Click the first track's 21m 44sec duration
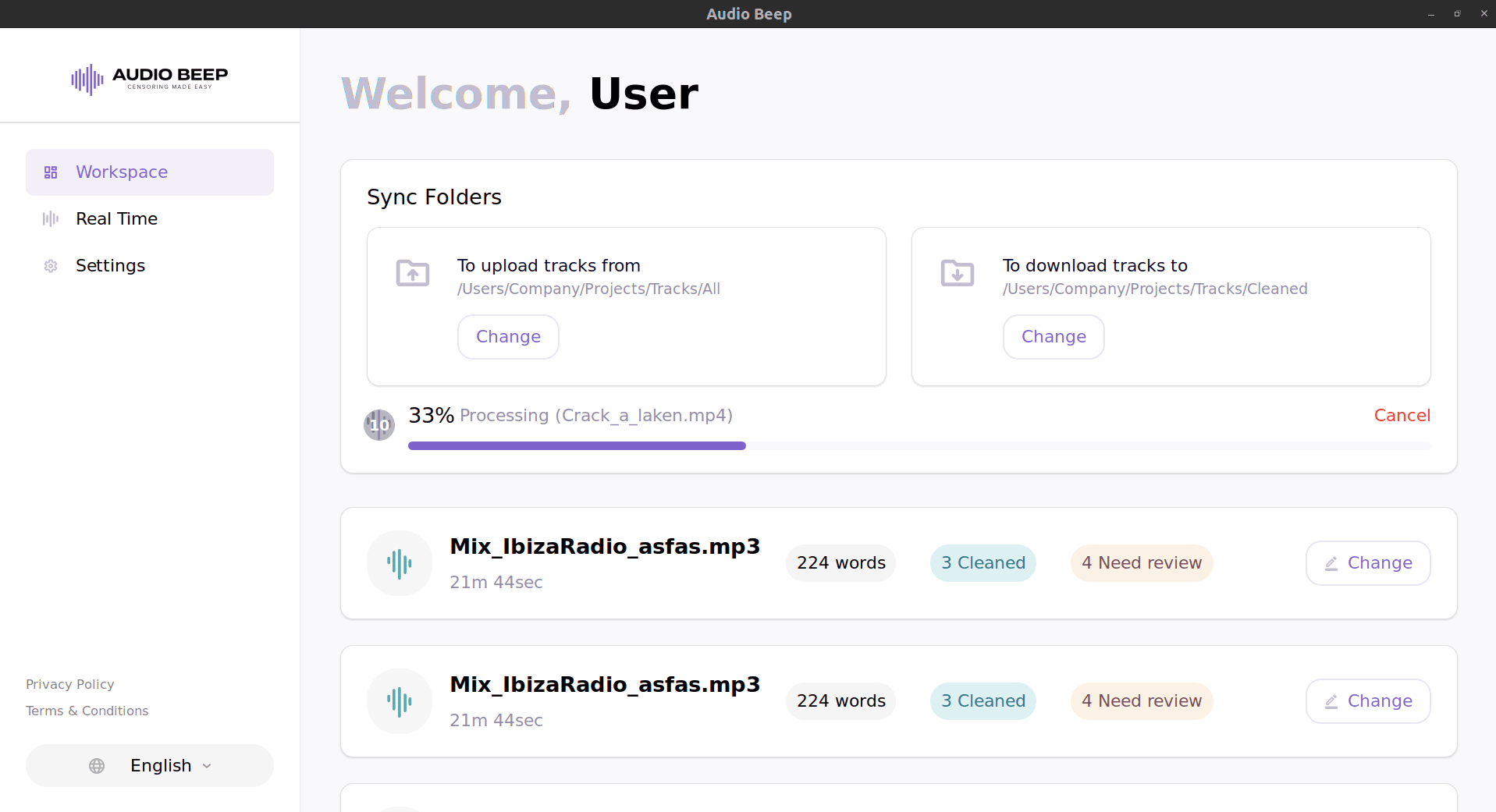The height and width of the screenshot is (812, 1496). click(496, 583)
